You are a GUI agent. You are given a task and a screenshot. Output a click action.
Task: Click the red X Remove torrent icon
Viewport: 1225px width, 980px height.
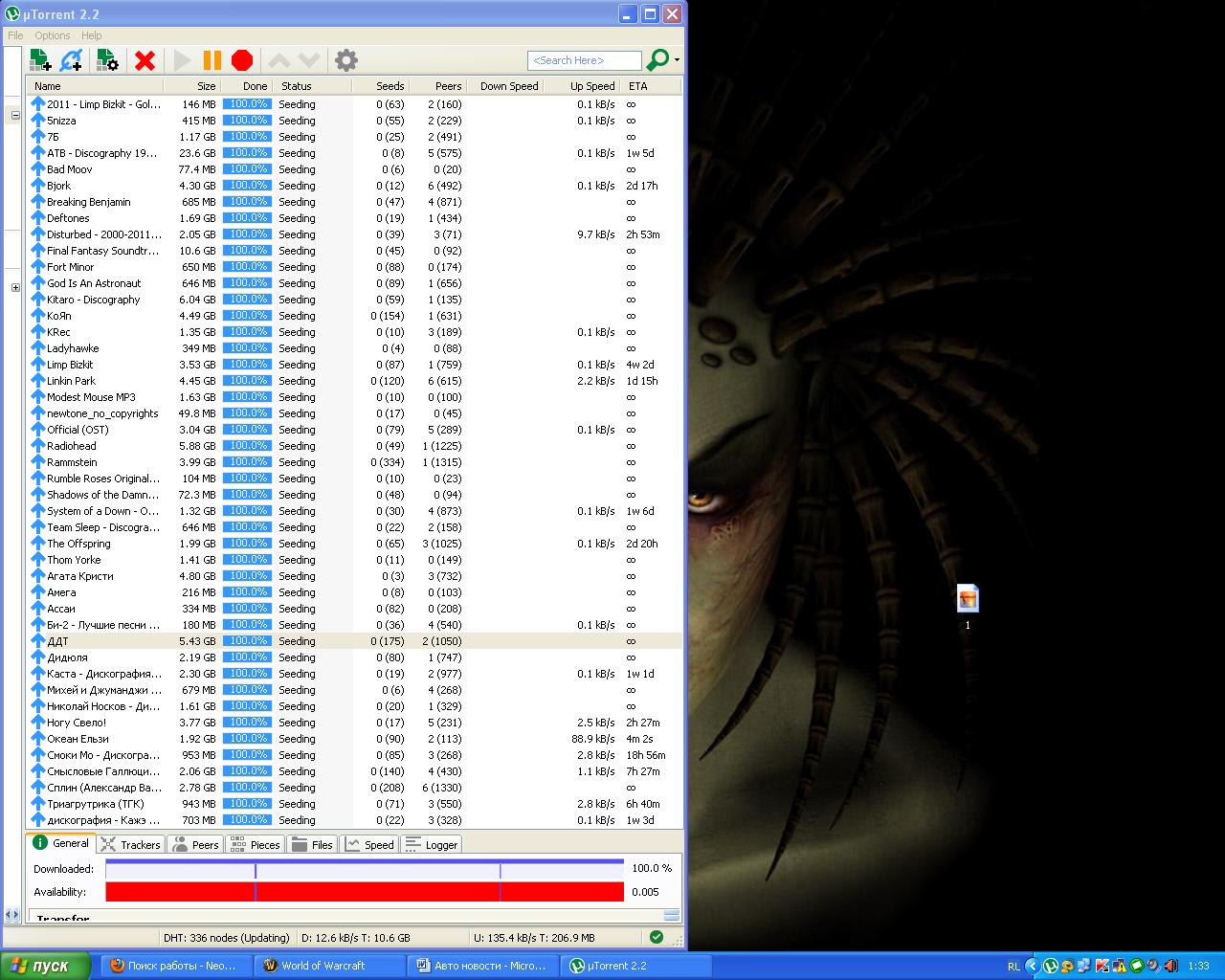(x=145, y=60)
